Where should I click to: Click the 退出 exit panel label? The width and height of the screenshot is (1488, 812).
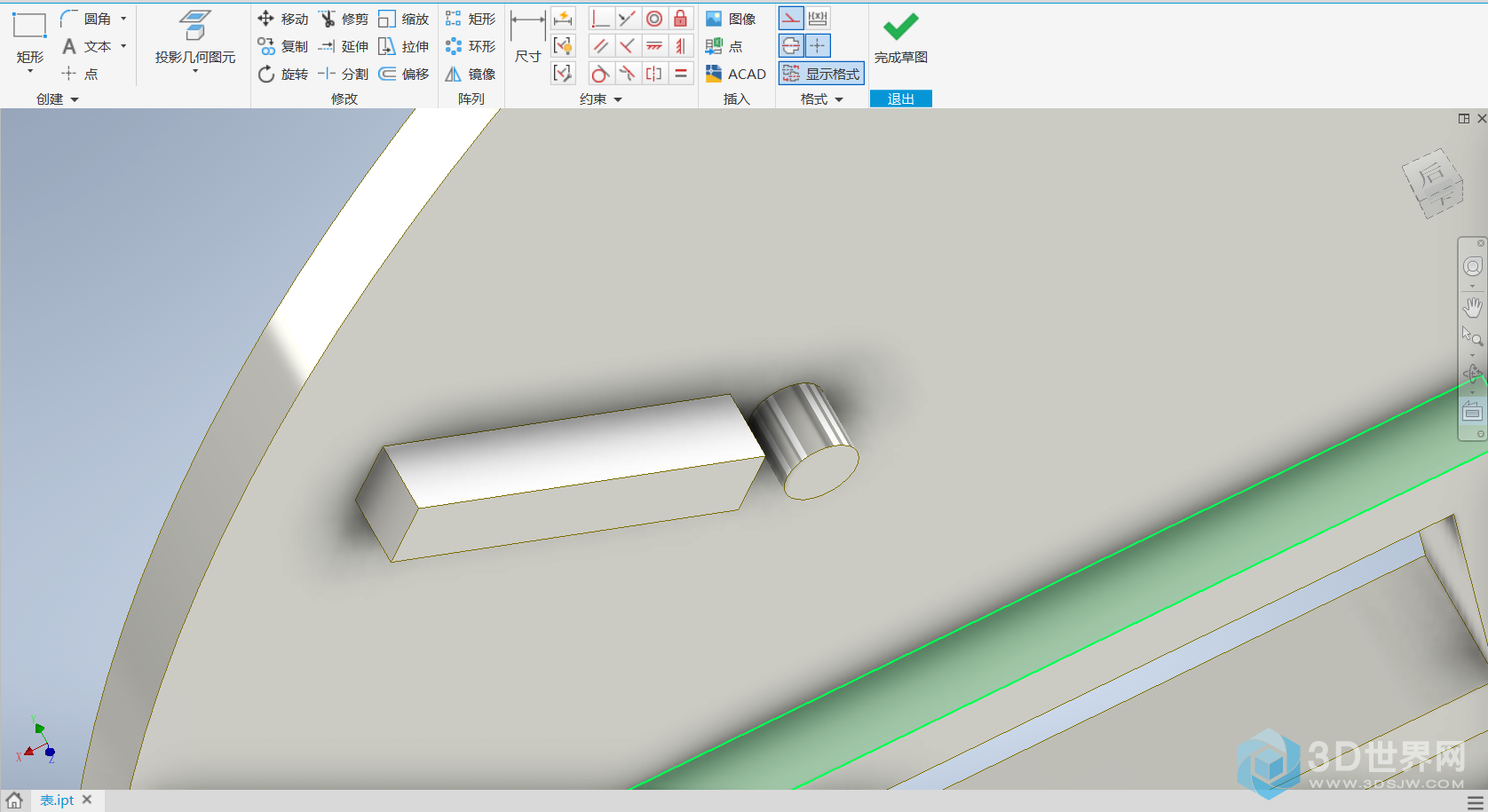[x=901, y=99]
